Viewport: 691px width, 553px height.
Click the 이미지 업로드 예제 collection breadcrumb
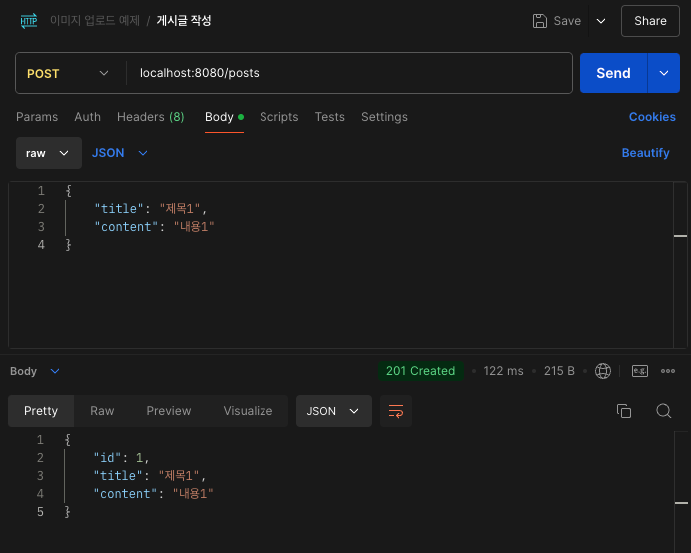point(95,21)
